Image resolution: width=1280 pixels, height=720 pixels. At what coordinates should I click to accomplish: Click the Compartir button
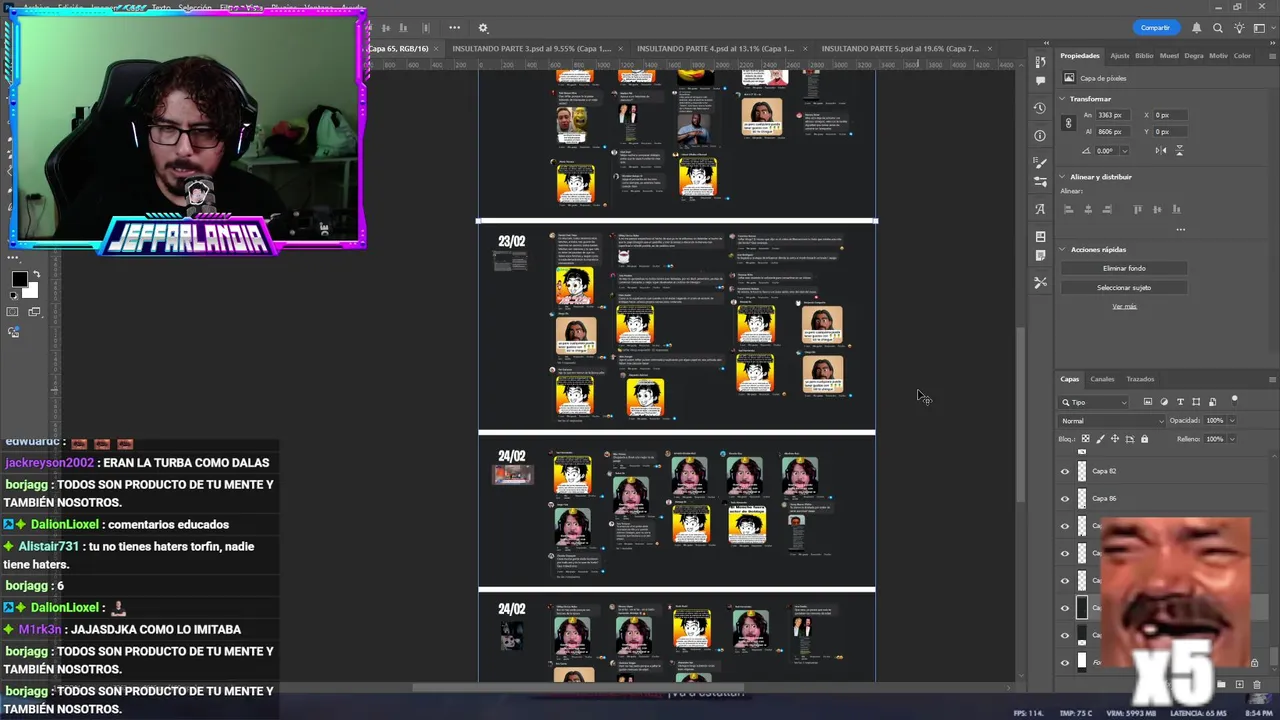[1155, 28]
